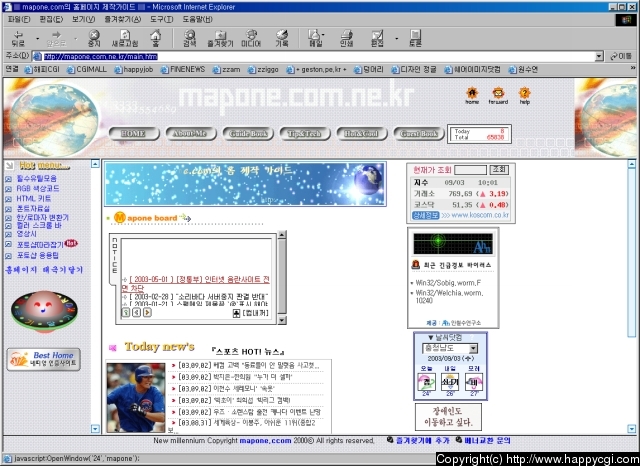The height and width of the screenshot is (466, 640).
Task: Click tomorrow's weather icon in the weather widget
Action: pos(450,382)
